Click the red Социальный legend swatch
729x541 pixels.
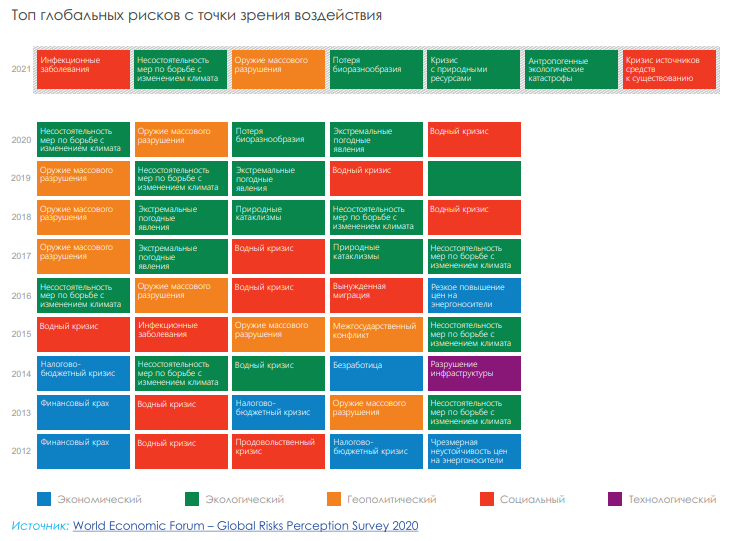487,499
